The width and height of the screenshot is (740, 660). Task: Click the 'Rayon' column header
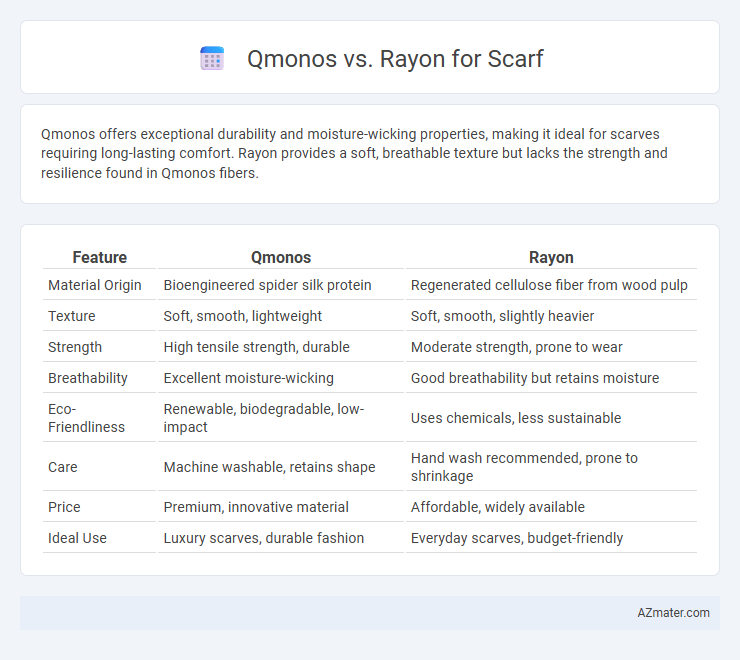551,257
